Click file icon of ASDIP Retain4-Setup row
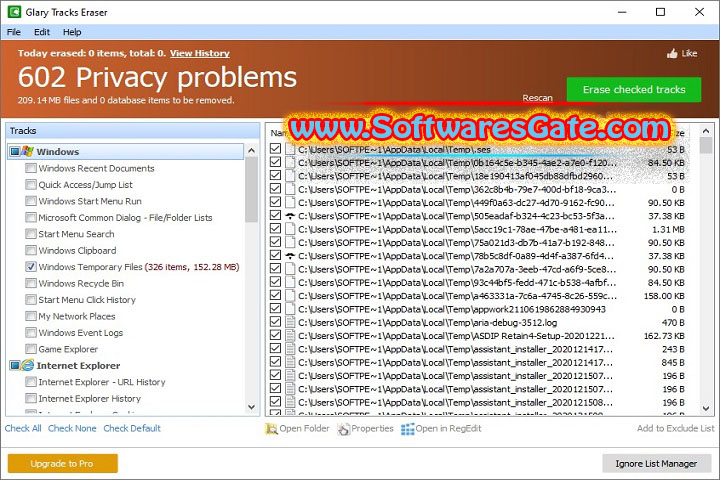Screen dimensions: 720x480 pos(290,336)
